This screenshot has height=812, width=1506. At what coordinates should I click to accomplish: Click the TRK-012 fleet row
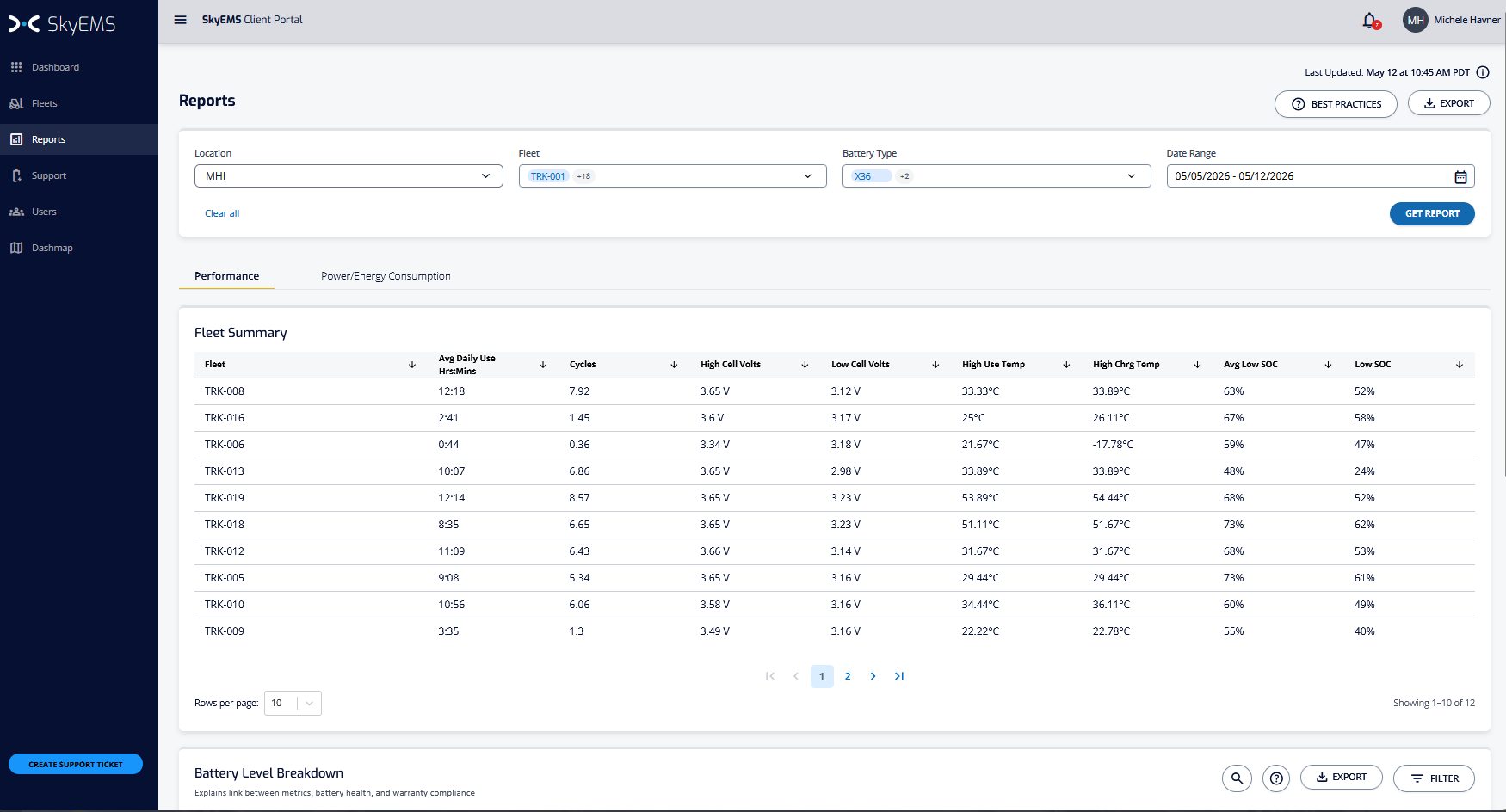click(835, 551)
